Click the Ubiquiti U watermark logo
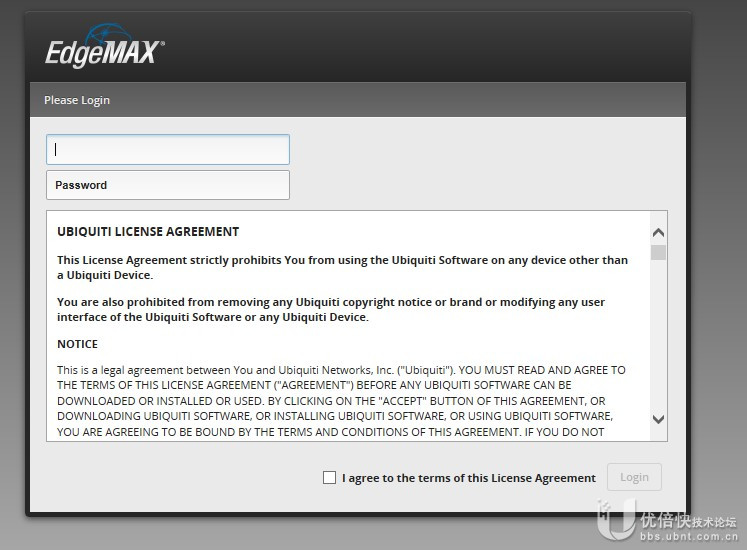This screenshot has width=747, height=550. point(616,519)
